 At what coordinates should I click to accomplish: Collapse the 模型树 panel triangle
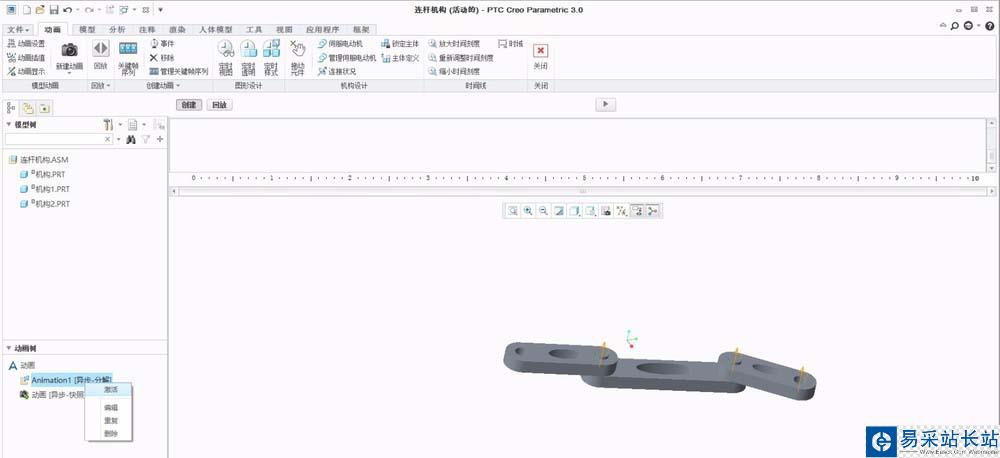click(x=8, y=125)
